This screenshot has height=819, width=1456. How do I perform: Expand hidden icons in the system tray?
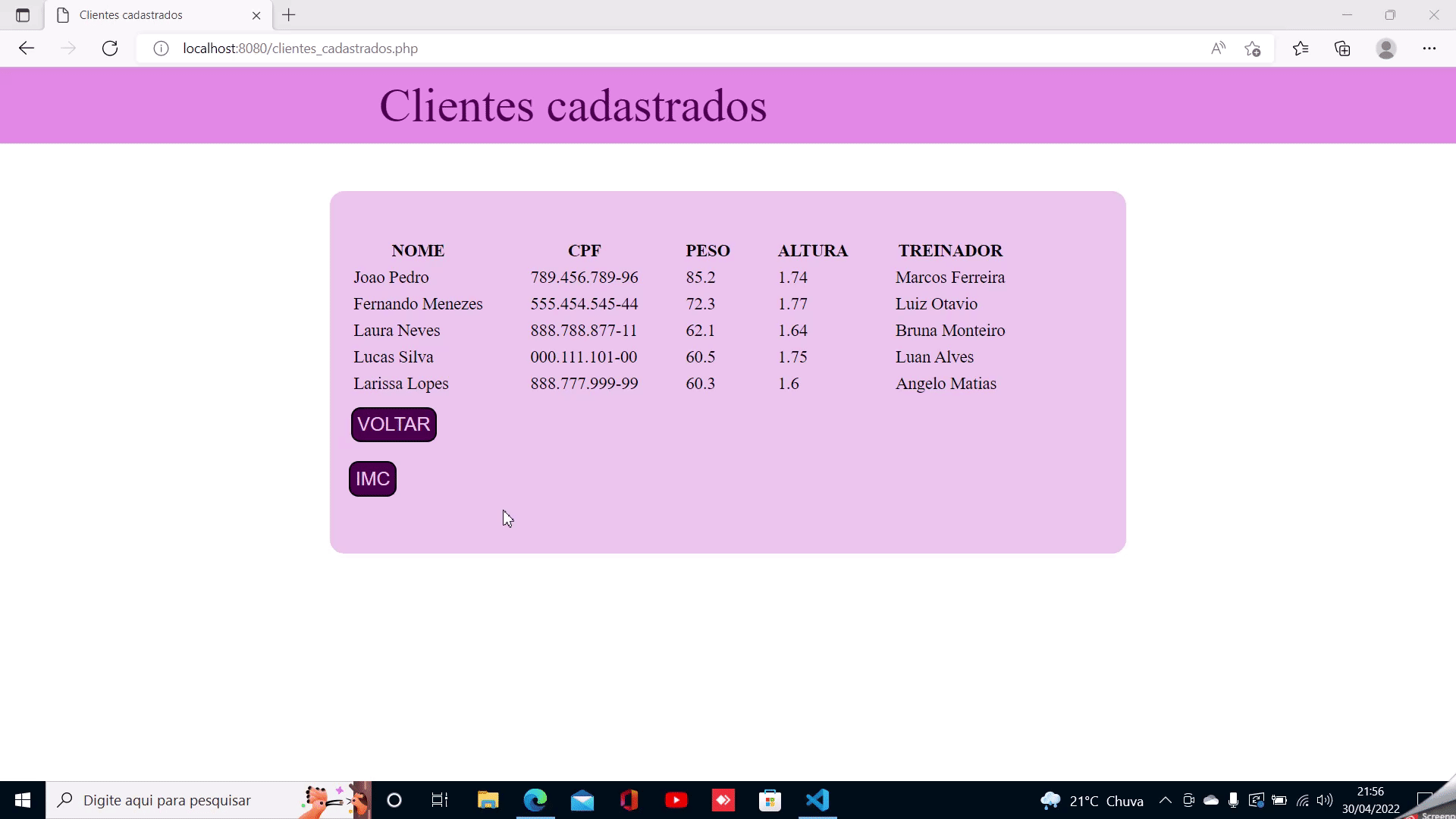pyautogui.click(x=1166, y=800)
